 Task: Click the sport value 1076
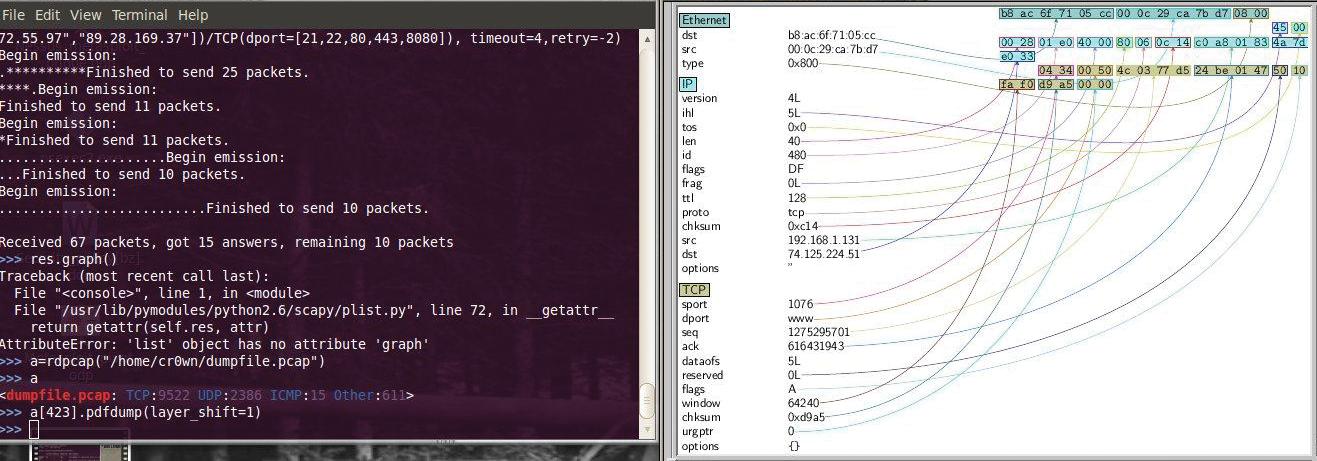point(800,304)
